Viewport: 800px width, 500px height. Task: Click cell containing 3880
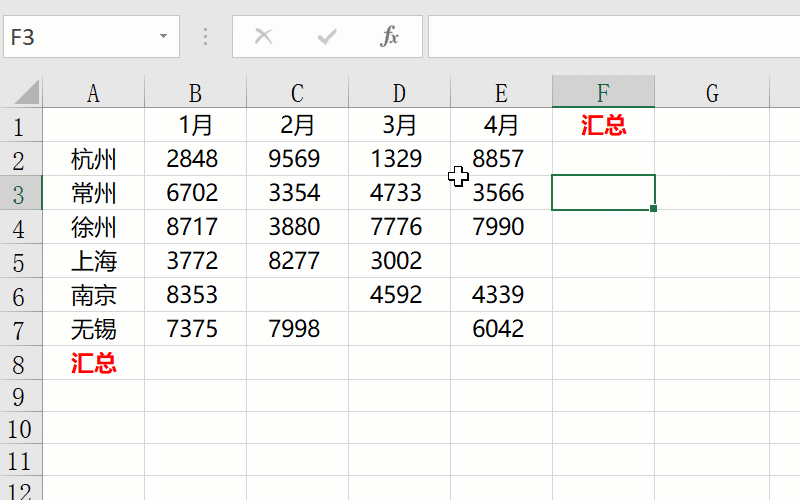pyautogui.click(x=297, y=227)
